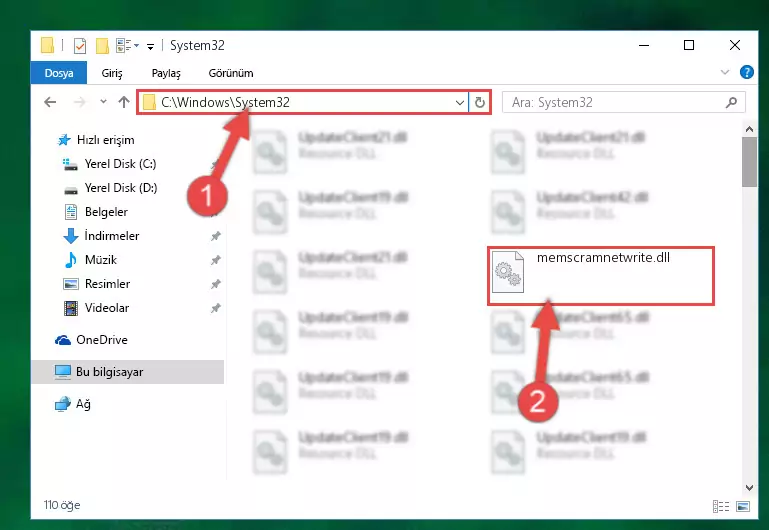Click the scrollbar up arrow

coord(749,129)
